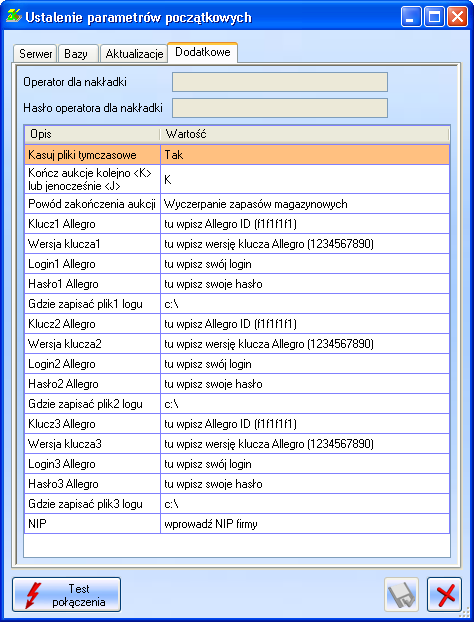Screen dimensions: 474x622
Task: Close the window via title bar X
Action: click(457, 17)
